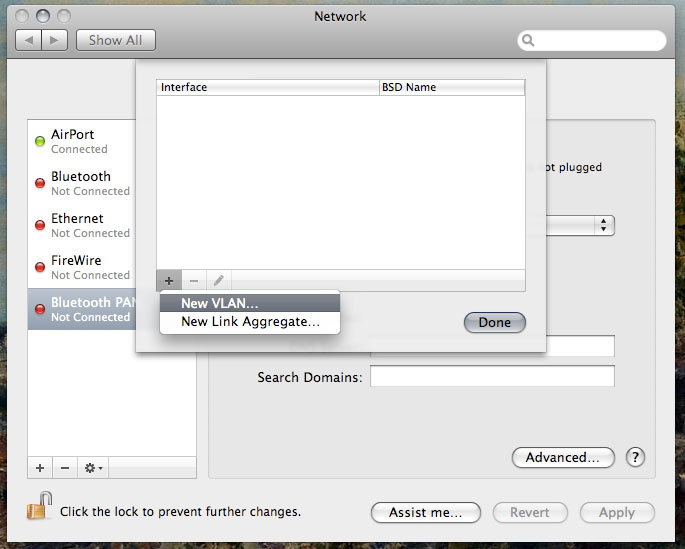Click the Interface column header
The width and height of the screenshot is (685, 549).
pyautogui.click(x=268, y=87)
